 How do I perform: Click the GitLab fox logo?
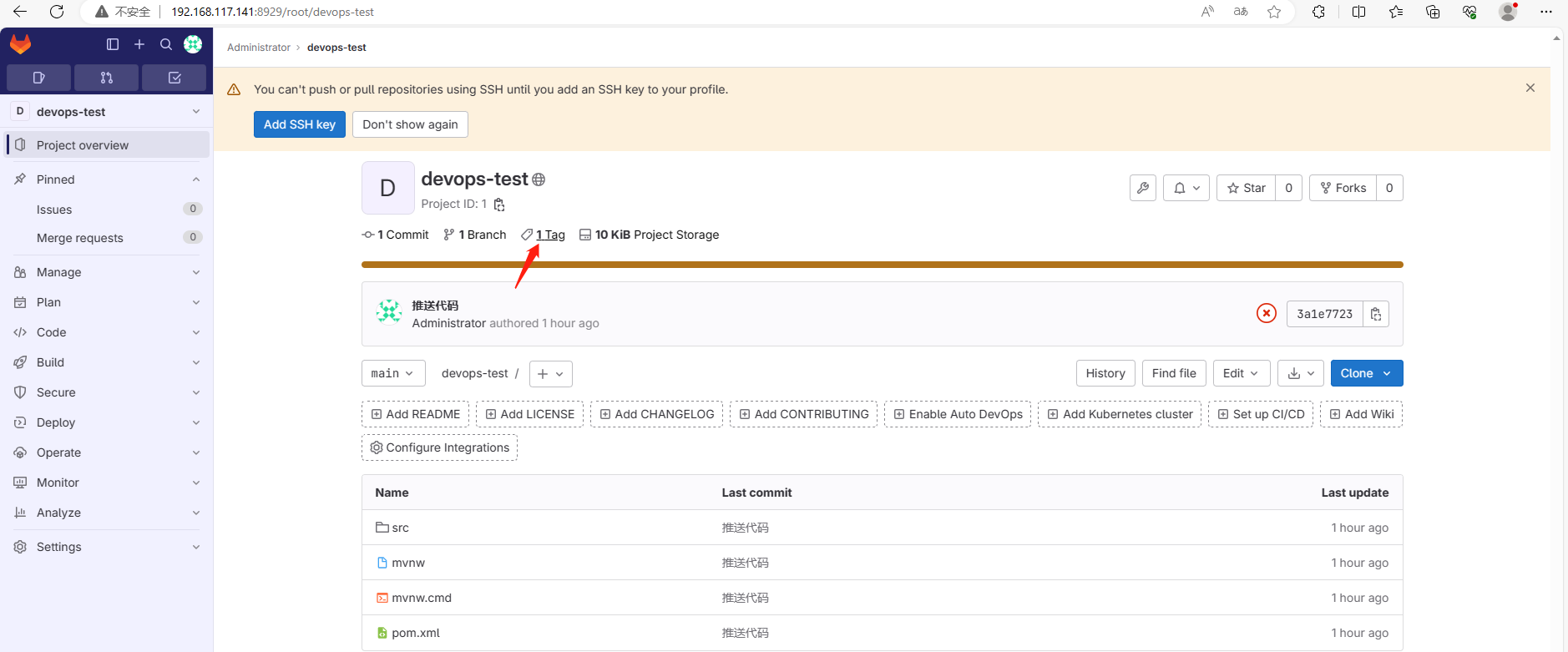click(x=20, y=44)
